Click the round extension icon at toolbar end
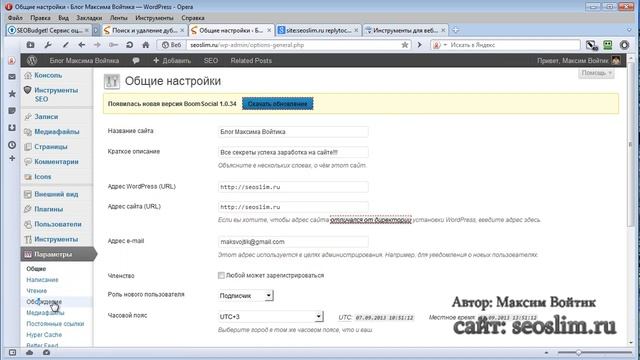 point(624,45)
